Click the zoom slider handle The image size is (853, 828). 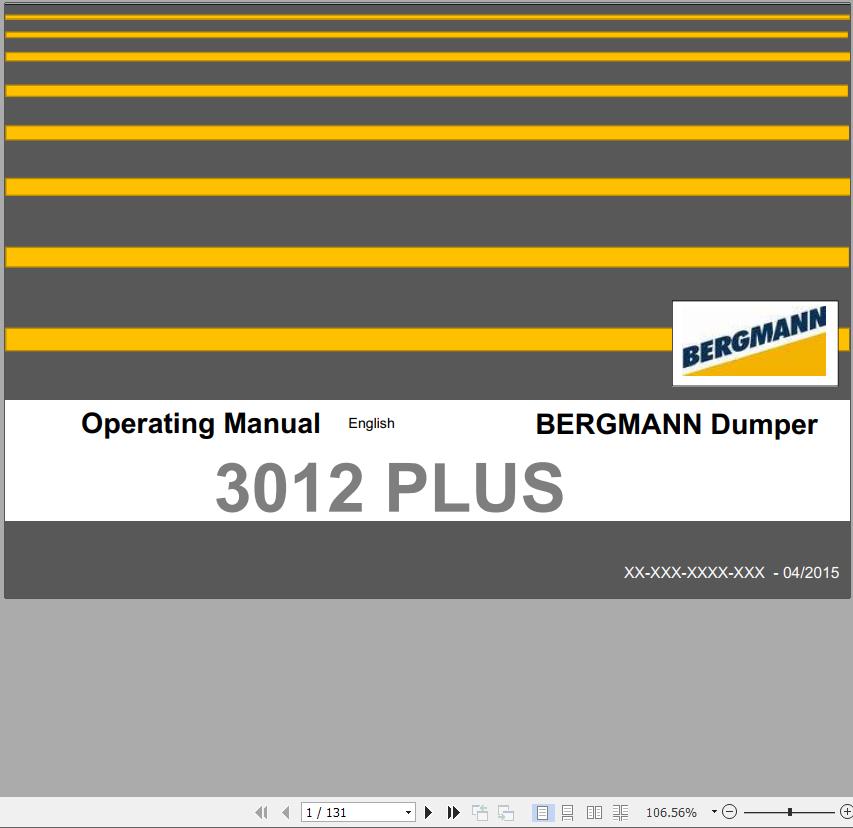click(x=789, y=812)
